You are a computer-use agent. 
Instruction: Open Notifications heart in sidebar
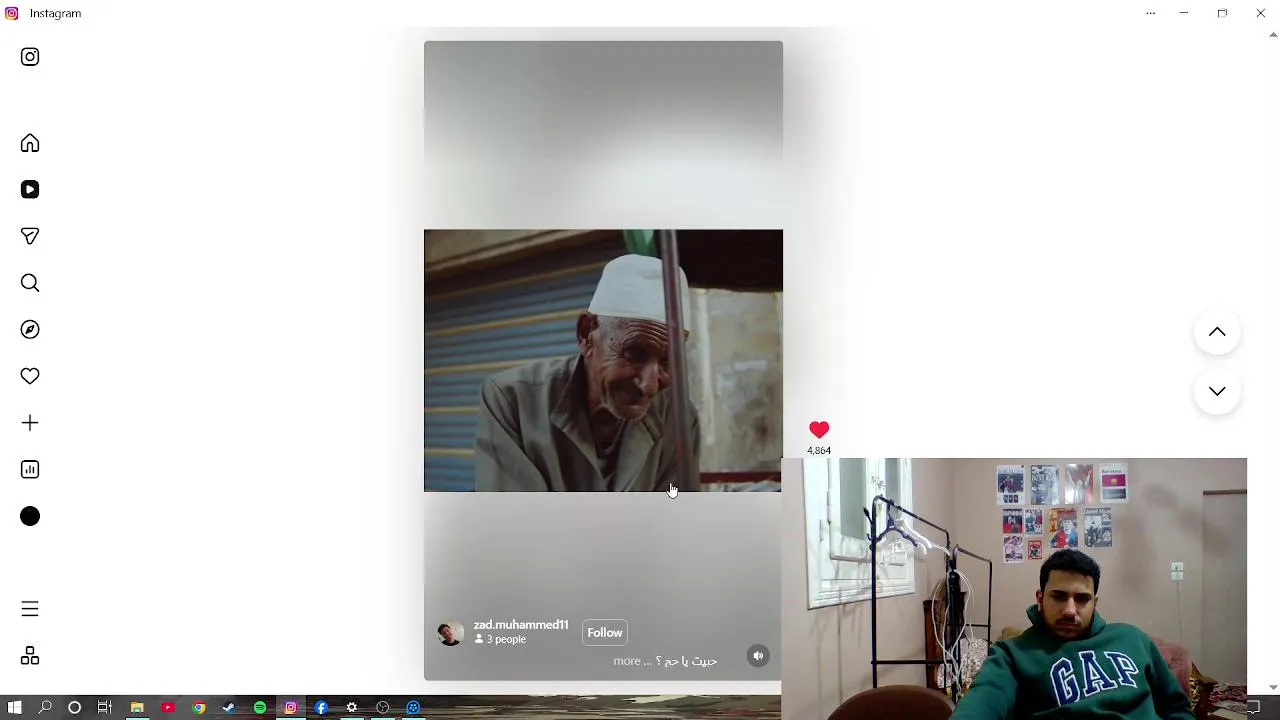pyautogui.click(x=30, y=376)
